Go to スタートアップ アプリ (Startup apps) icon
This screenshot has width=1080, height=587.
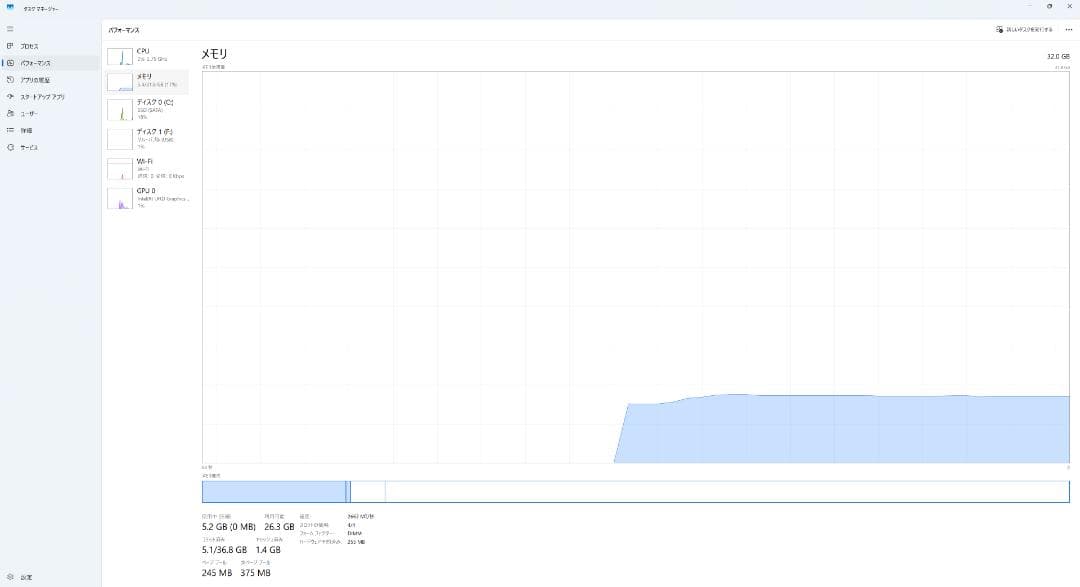click(10, 97)
